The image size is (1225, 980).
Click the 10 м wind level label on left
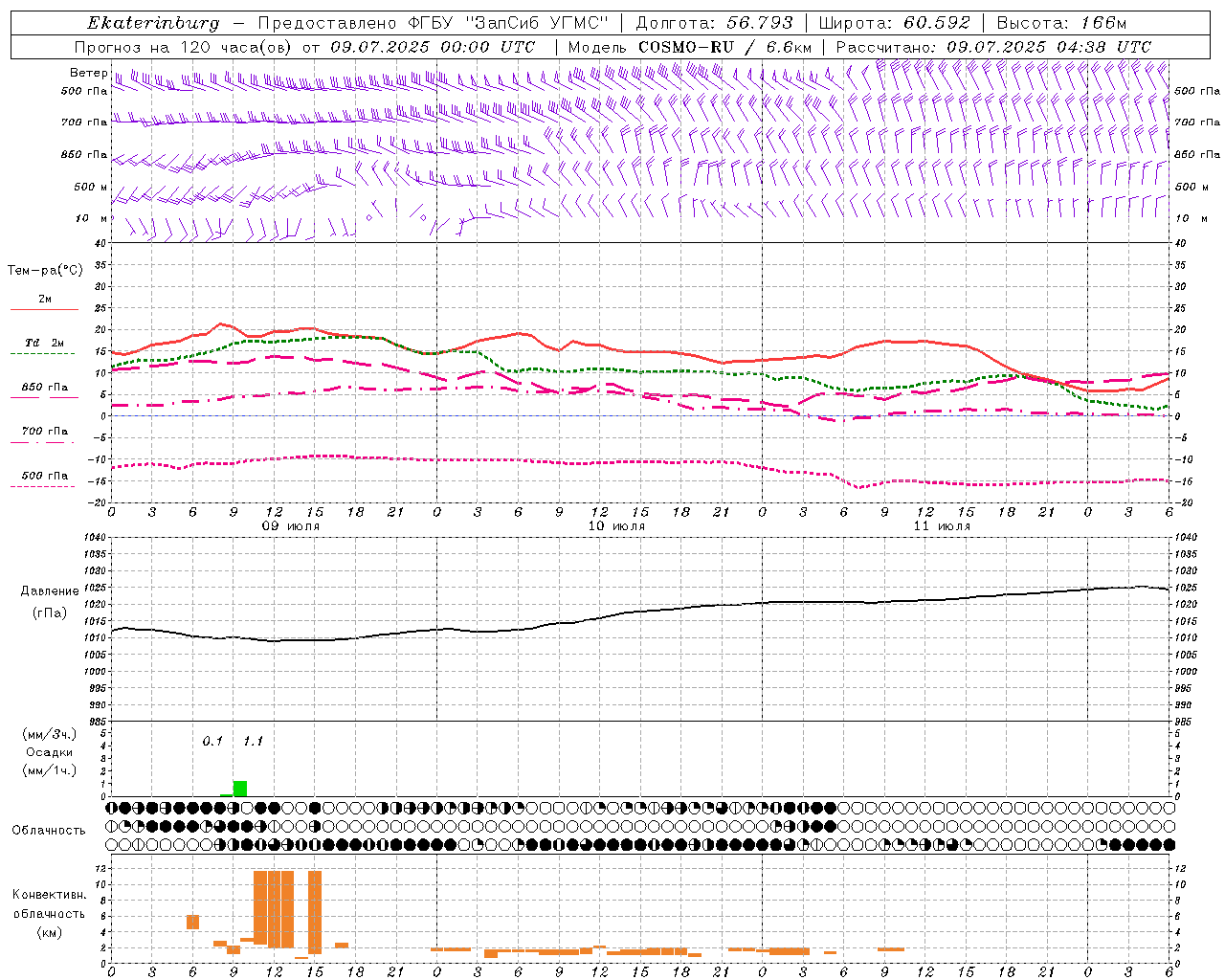[x=92, y=218]
